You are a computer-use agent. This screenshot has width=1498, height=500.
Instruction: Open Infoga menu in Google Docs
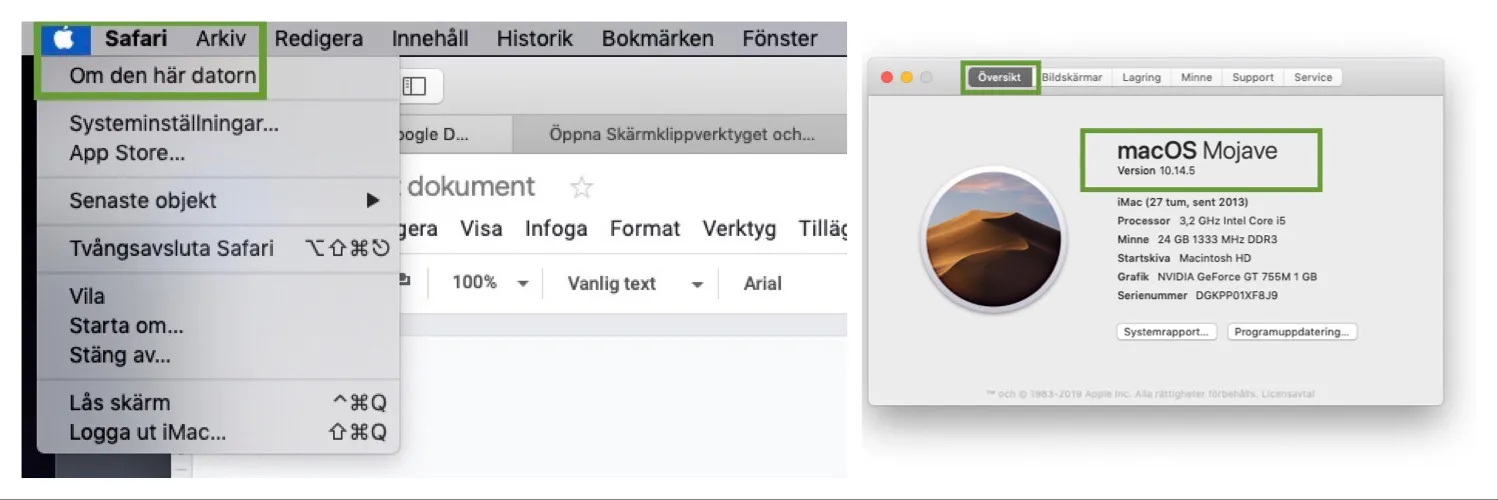point(556,229)
